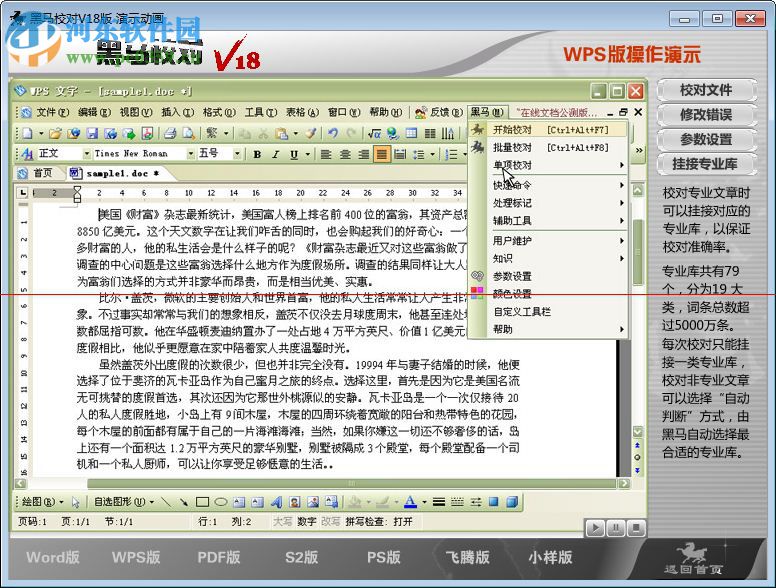Image resolution: width=776 pixels, height=588 pixels.
Task: Center-align the text
Action: click(344, 154)
